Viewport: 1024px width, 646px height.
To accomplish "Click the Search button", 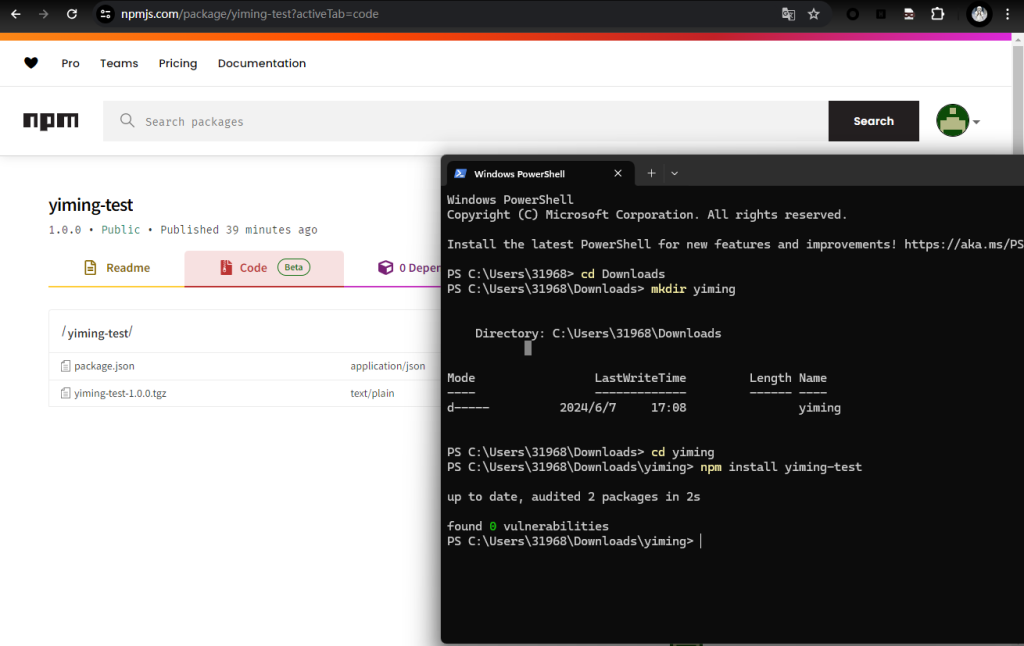I will [873, 121].
